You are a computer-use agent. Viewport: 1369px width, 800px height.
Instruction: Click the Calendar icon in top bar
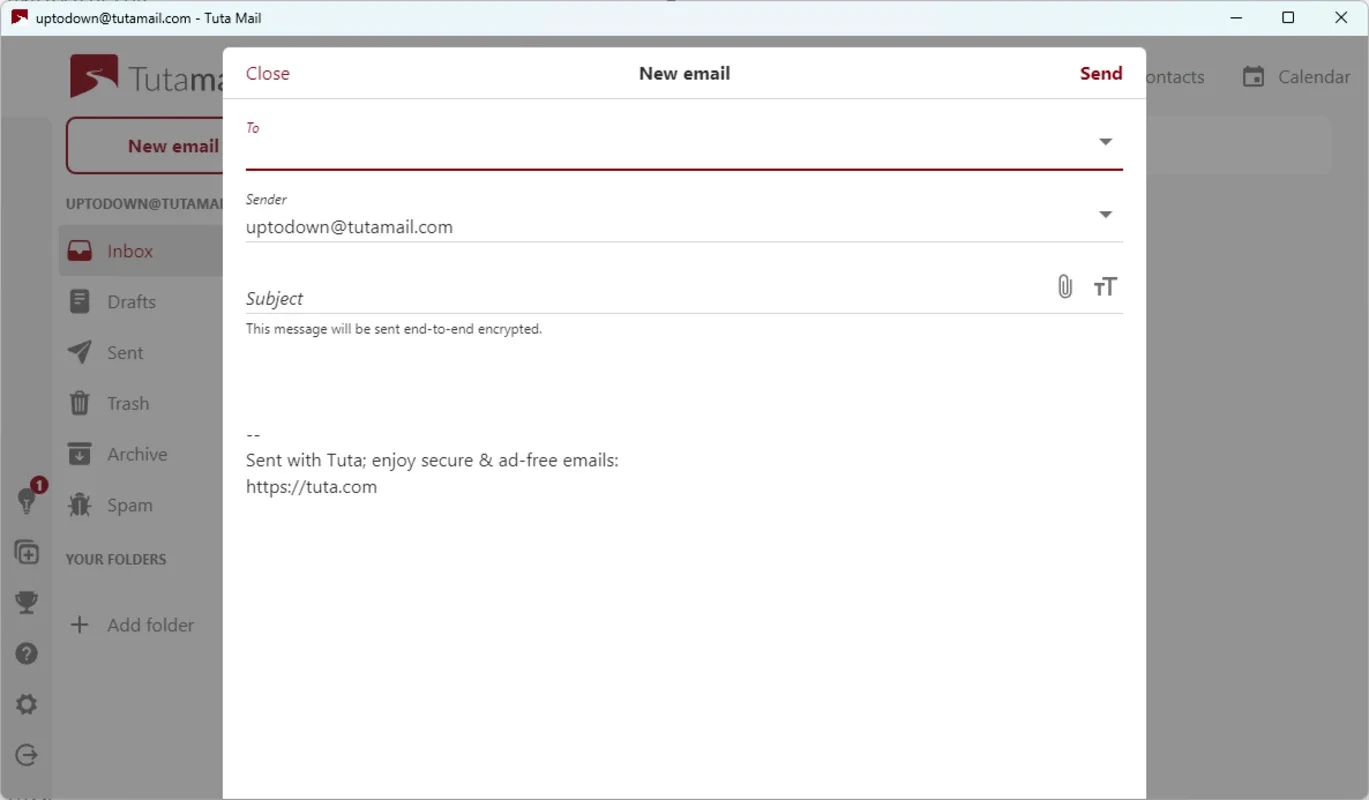1253,76
